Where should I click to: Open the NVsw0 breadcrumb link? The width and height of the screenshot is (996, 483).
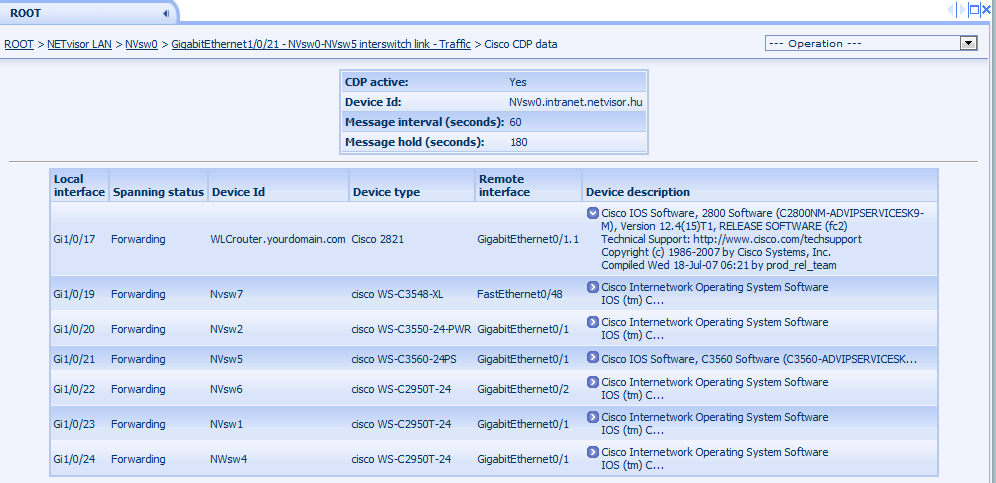(142, 44)
